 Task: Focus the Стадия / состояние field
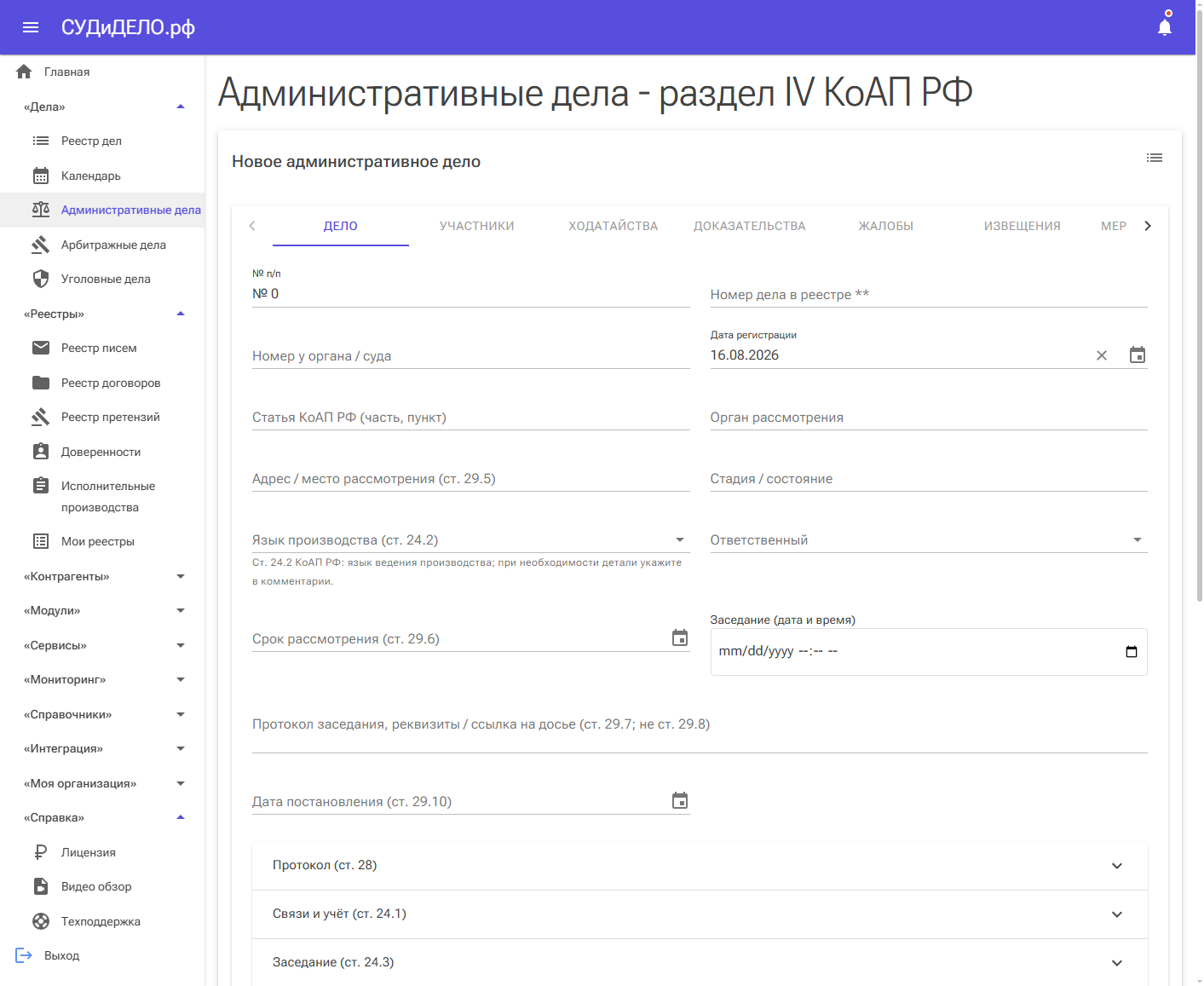[929, 478]
